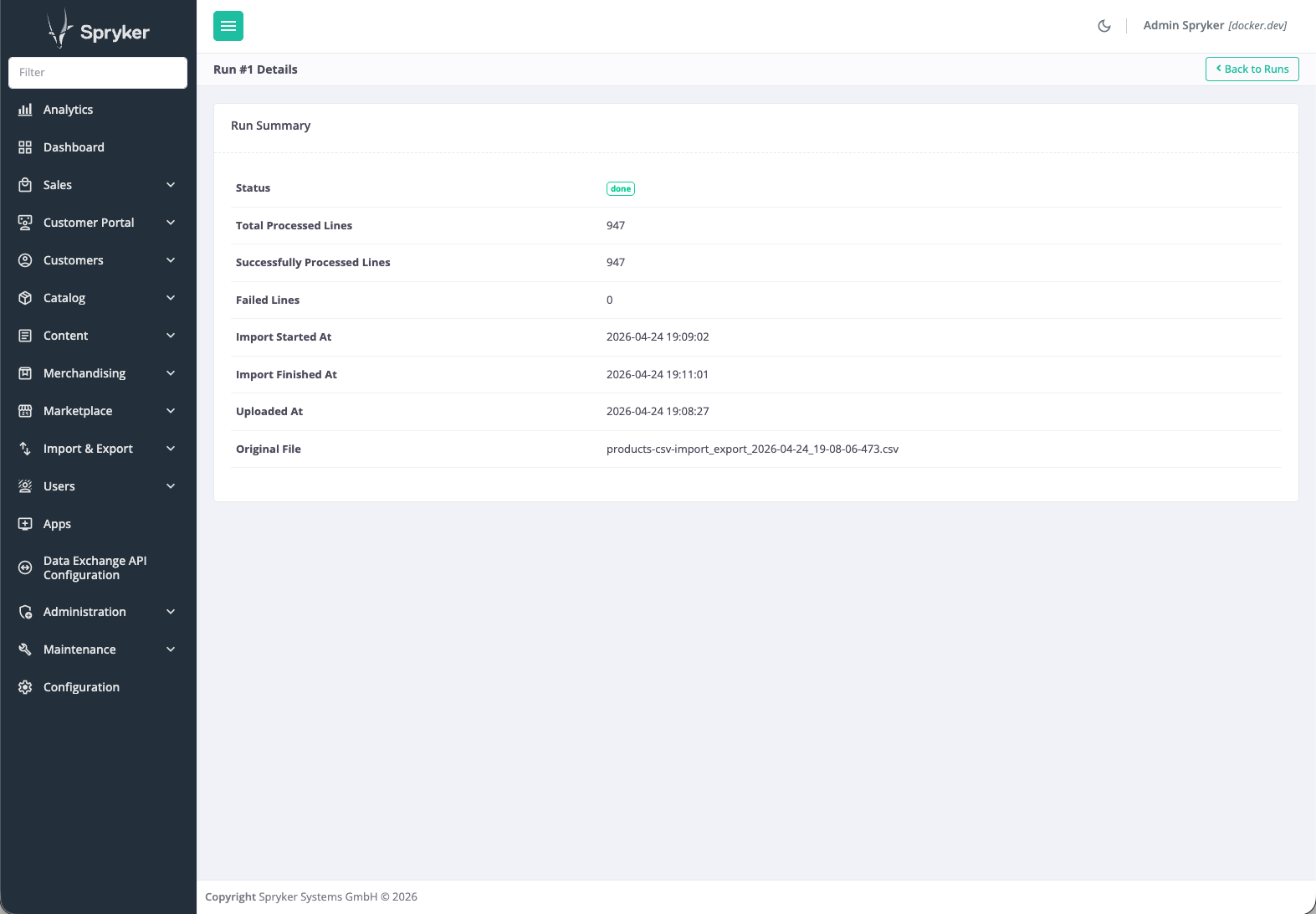Go back using Back to Runs button

[x=1252, y=69]
